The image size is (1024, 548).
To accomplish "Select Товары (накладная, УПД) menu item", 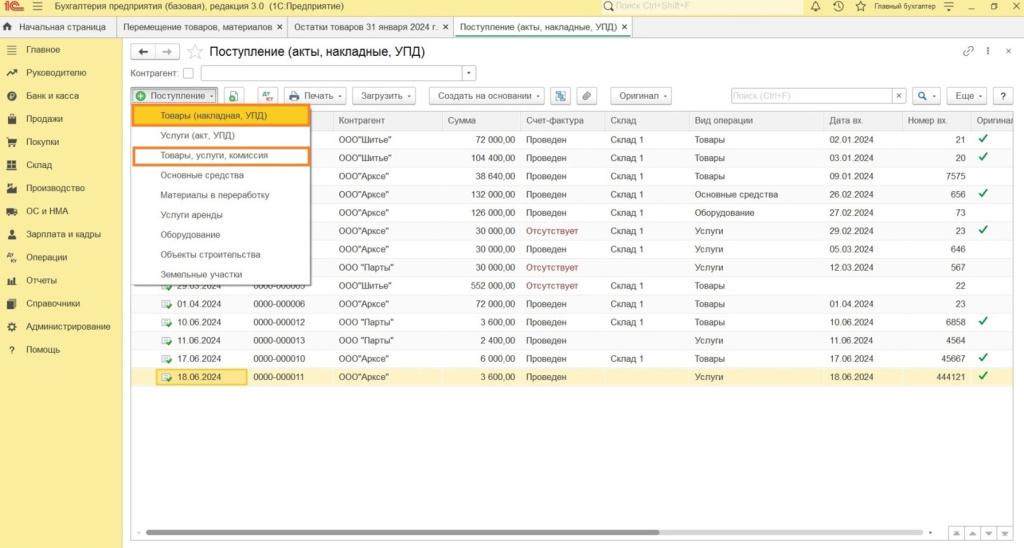I will click(221, 116).
